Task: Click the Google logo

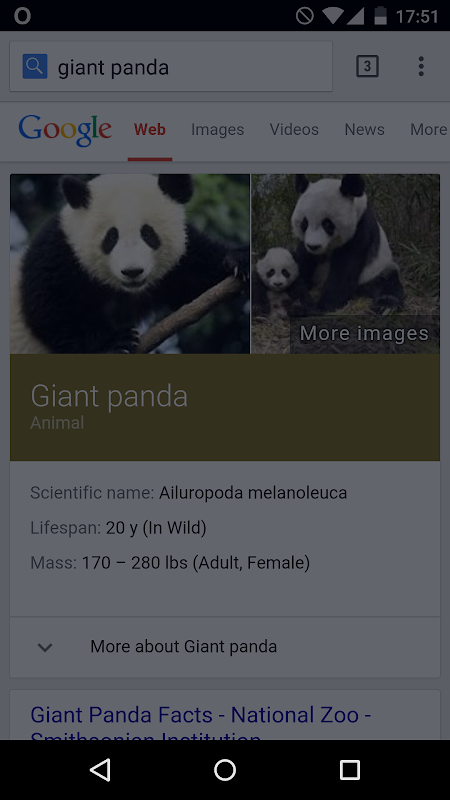Action: 65,131
